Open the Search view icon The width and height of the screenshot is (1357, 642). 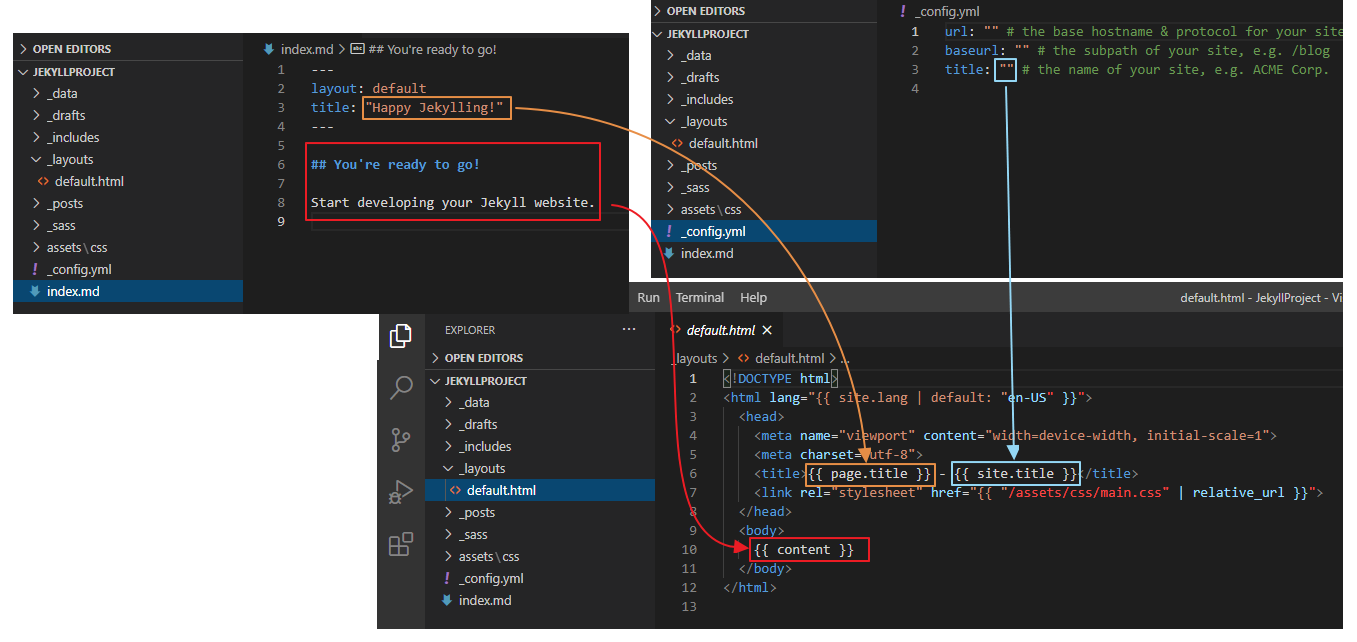[x=401, y=388]
